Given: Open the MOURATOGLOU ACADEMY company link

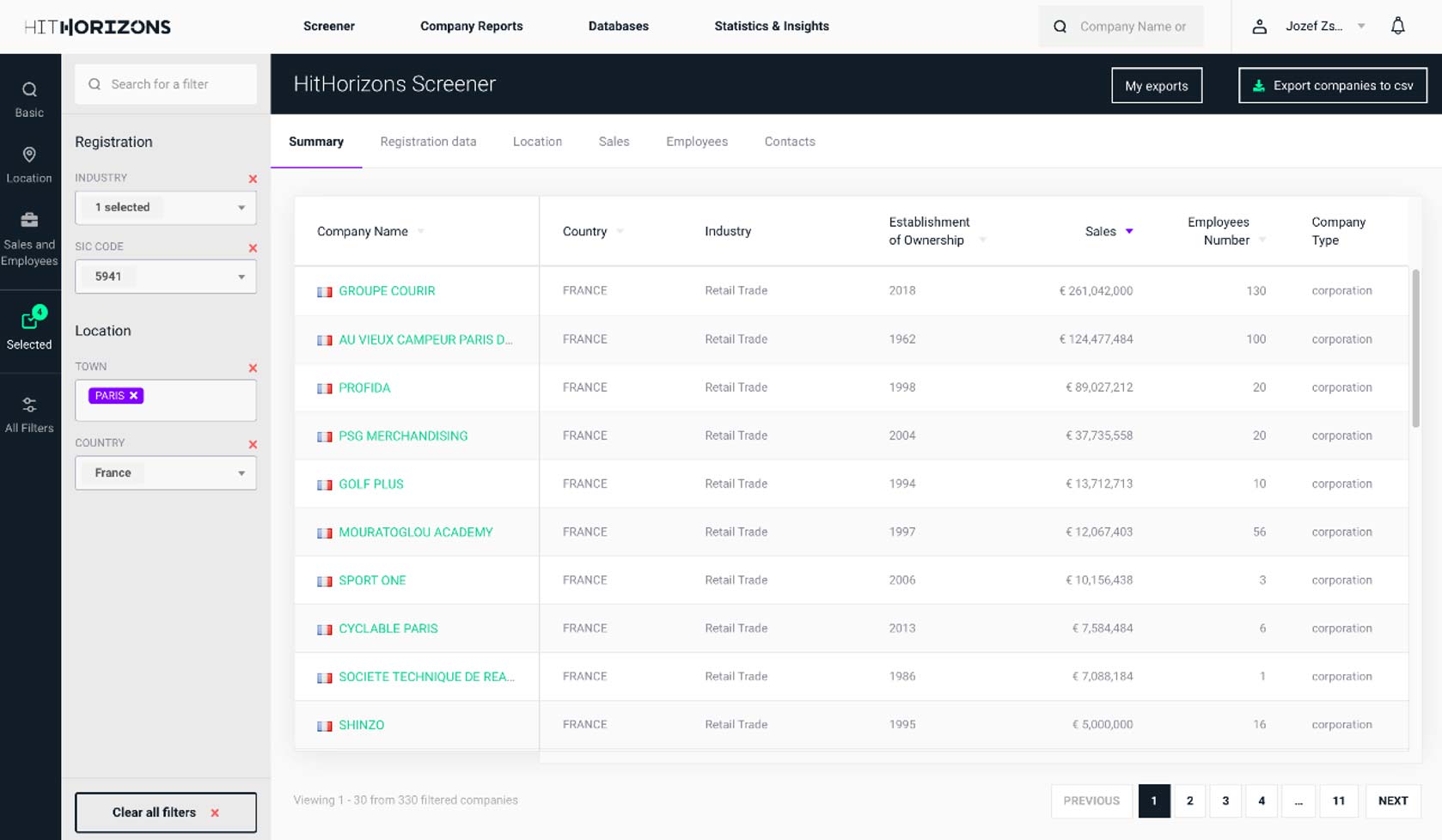Looking at the screenshot, I should pos(416,533).
